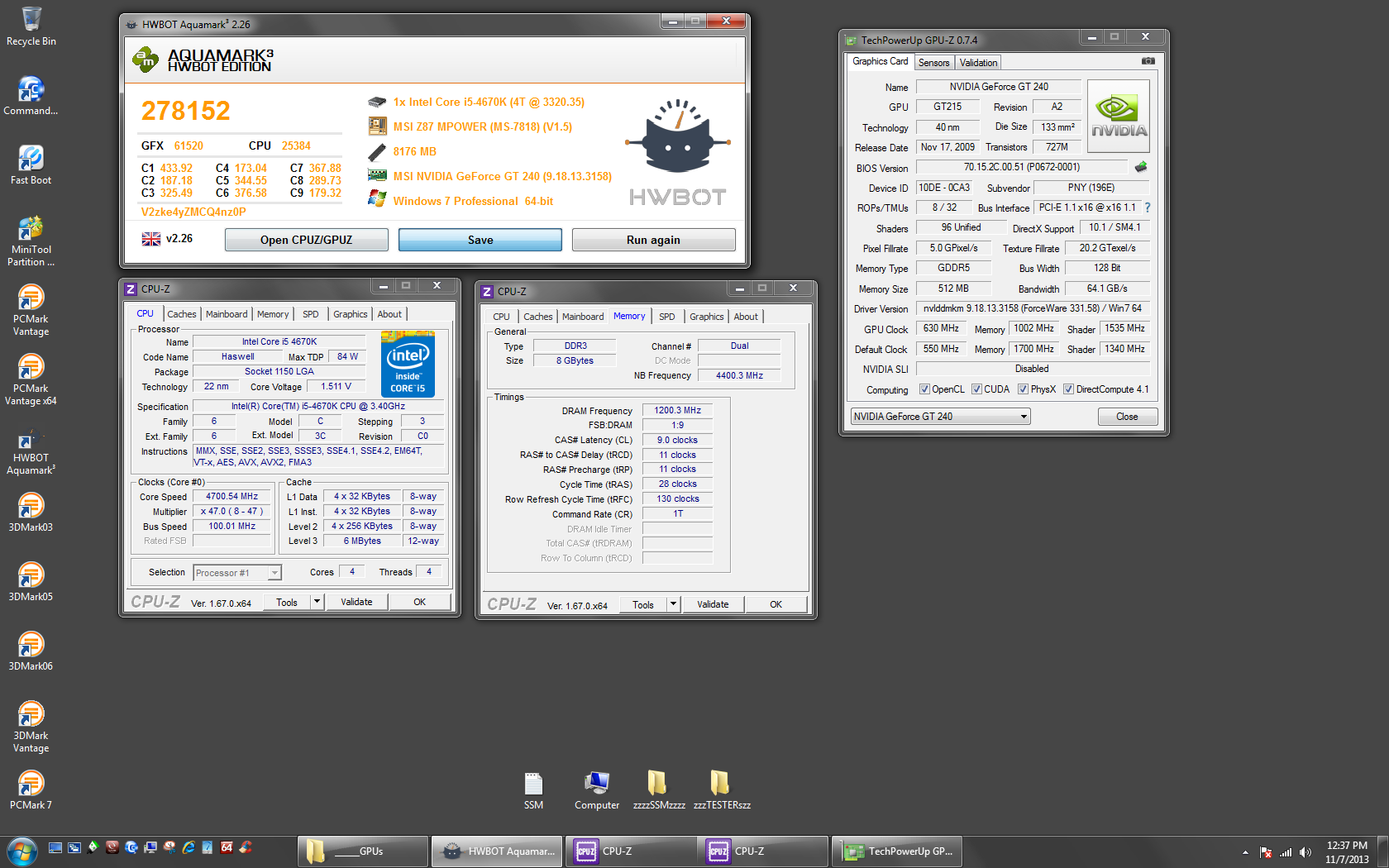Launch 3DMark Vantage desktop icon
Image resolution: width=1389 pixels, height=868 pixels.
[x=31, y=727]
